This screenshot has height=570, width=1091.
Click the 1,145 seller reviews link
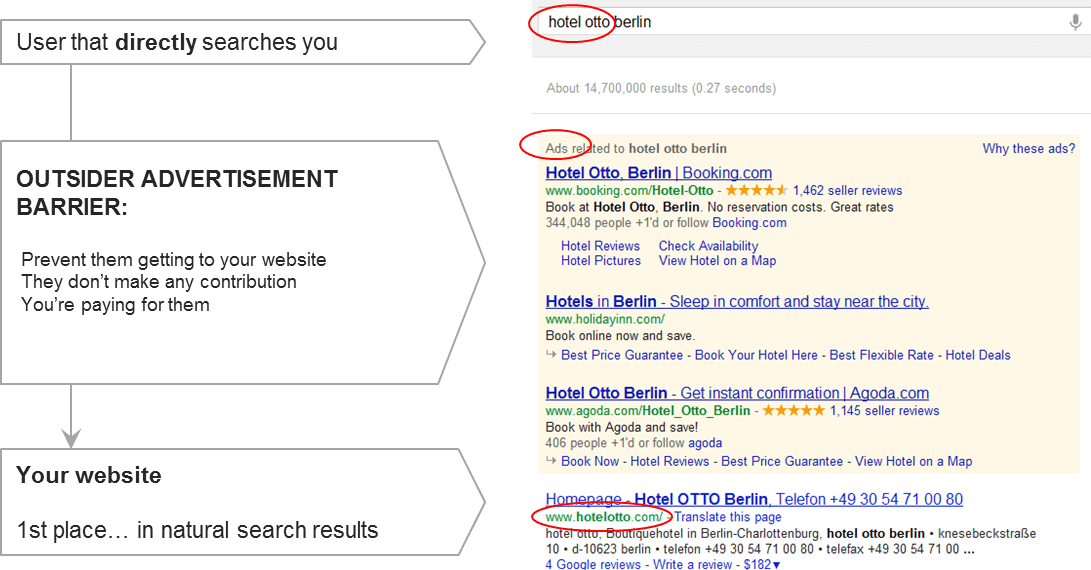(884, 411)
